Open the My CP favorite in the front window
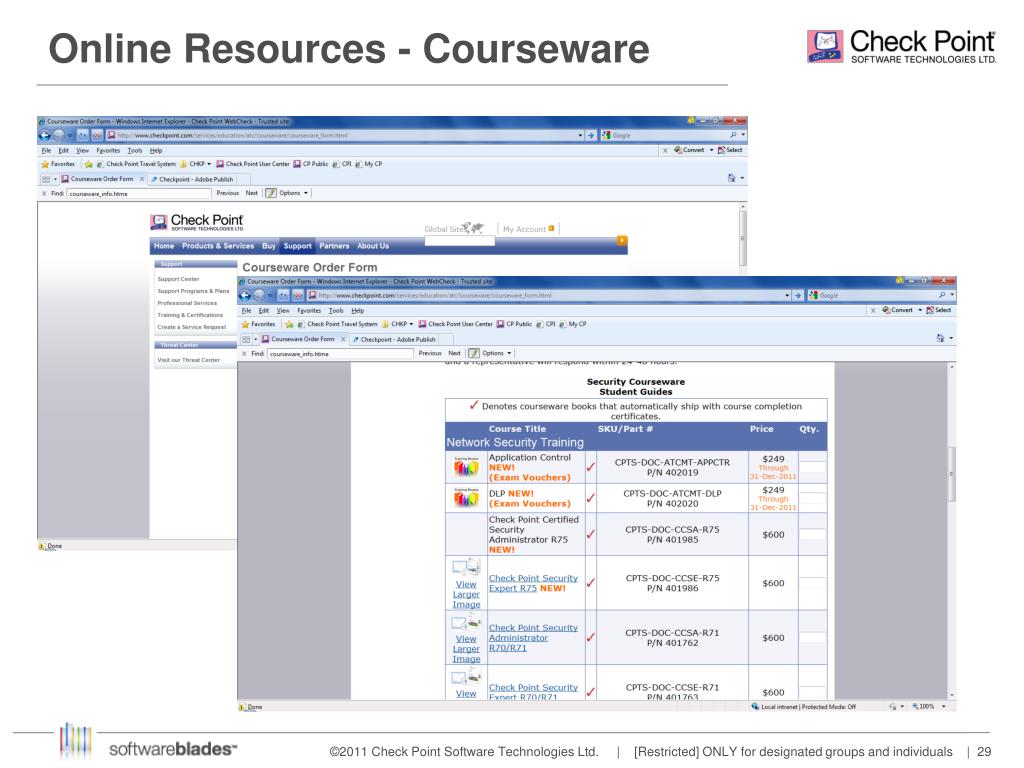Viewport: 1024px width, 768px height. tap(573, 324)
